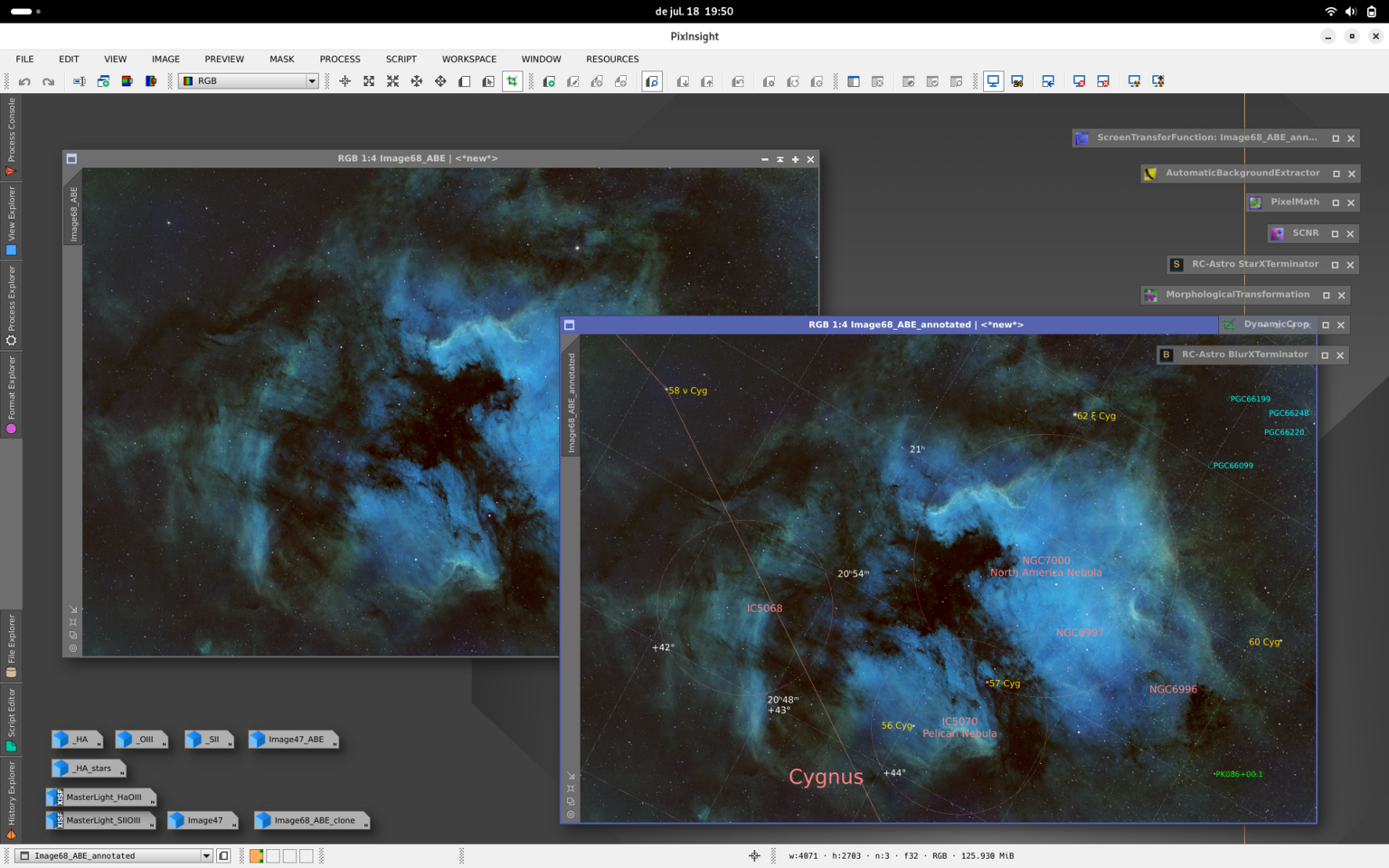This screenshot has width=1389, height=868.
Task: Restore the _OIII iconized image
Action: pyautogui.click(x=142, y=740)
